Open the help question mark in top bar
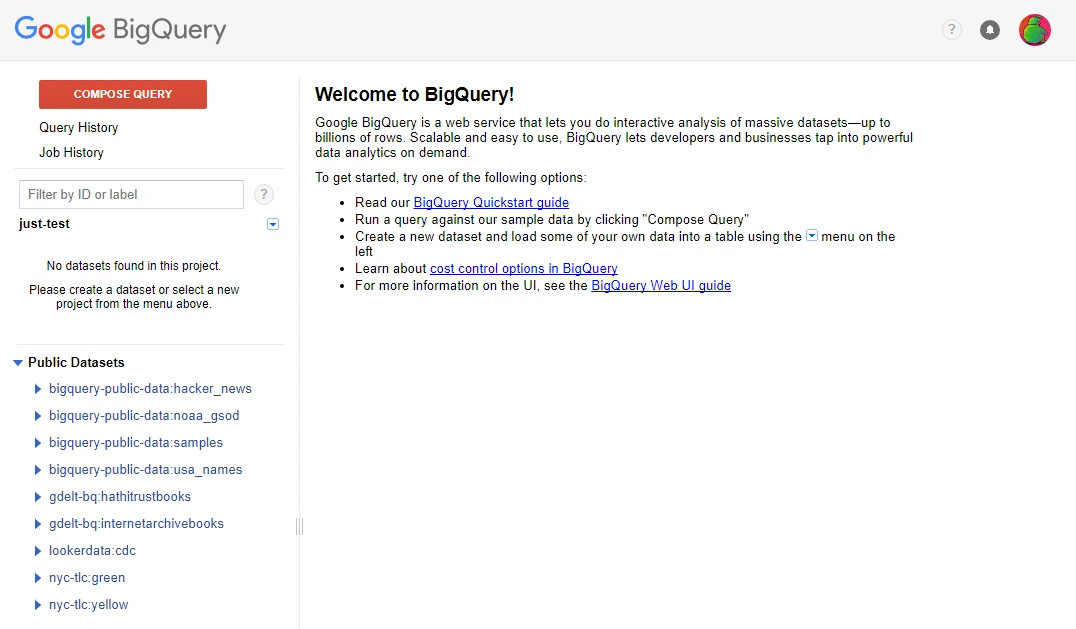This screenshot has width=1076, height=629. click(x=950, y=30)
